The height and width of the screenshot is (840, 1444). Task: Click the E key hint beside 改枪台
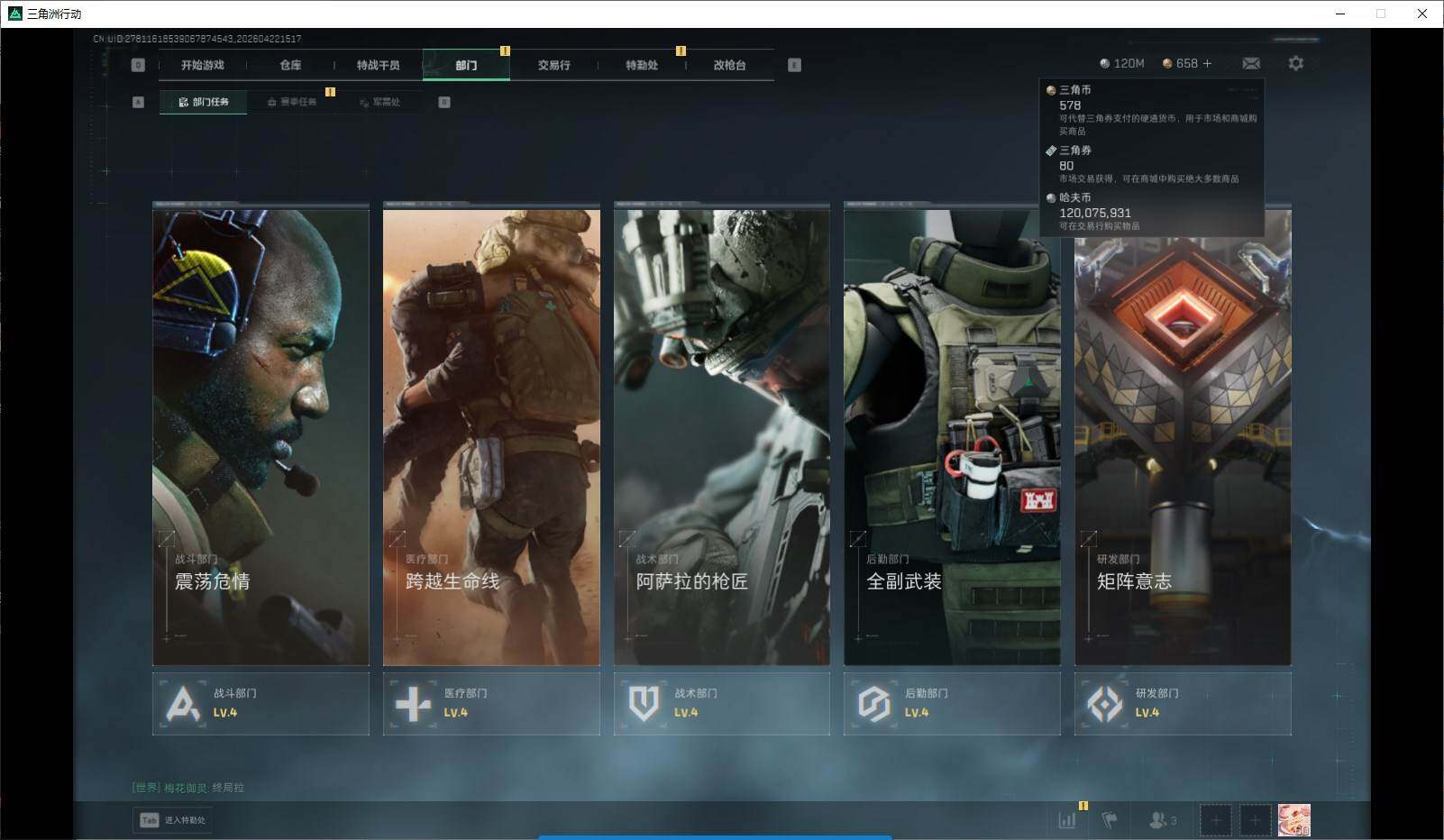click(794, 65)
